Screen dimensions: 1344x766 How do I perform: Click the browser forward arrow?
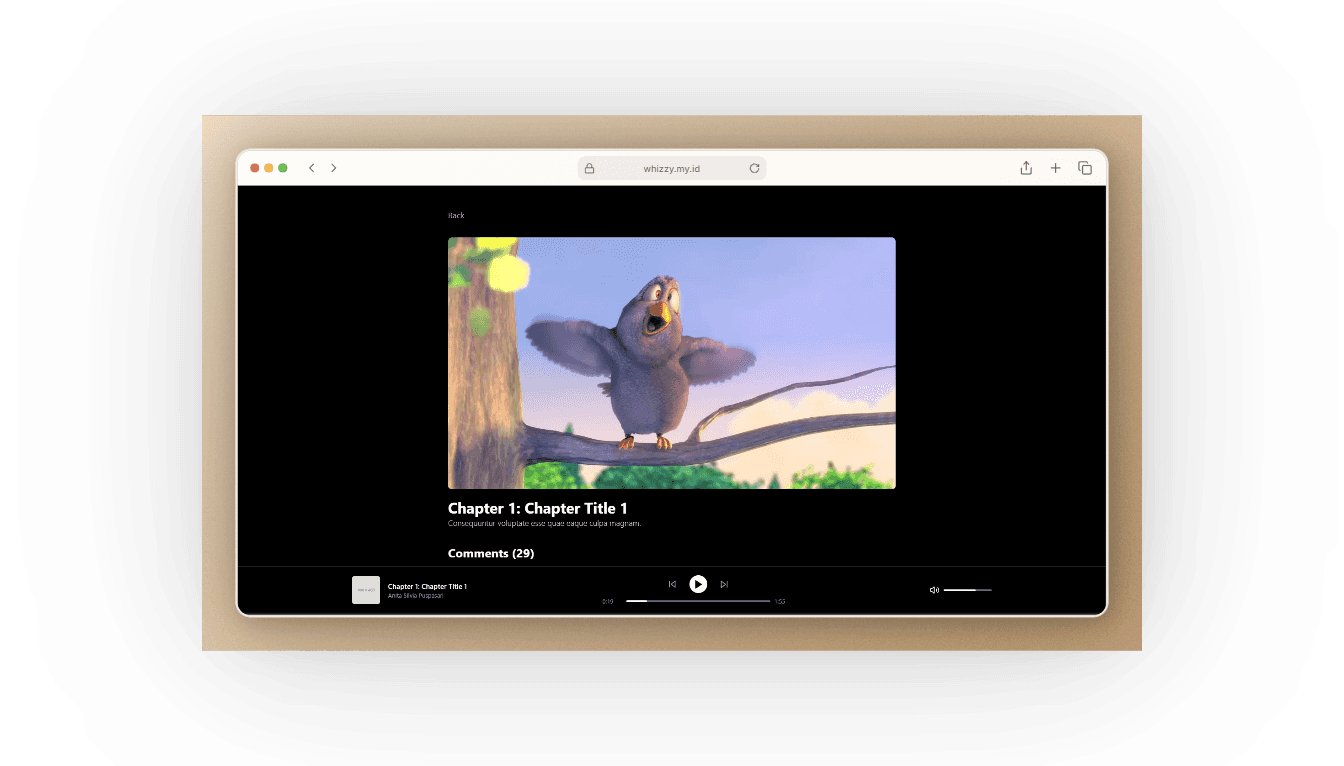pyautogui.click(x=334, y=168)
